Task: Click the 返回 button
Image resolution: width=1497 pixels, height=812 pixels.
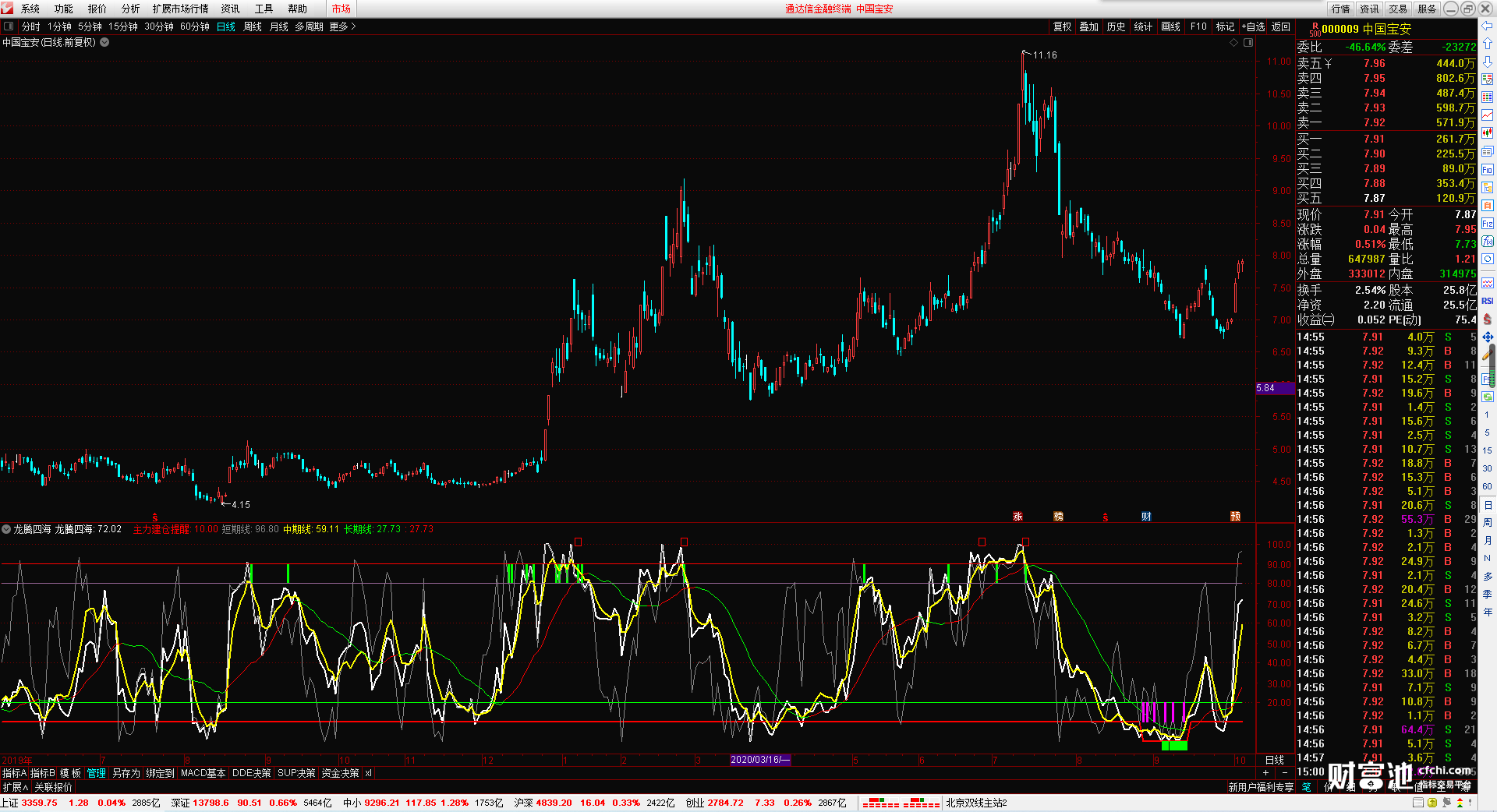Action: [1281, 26]
